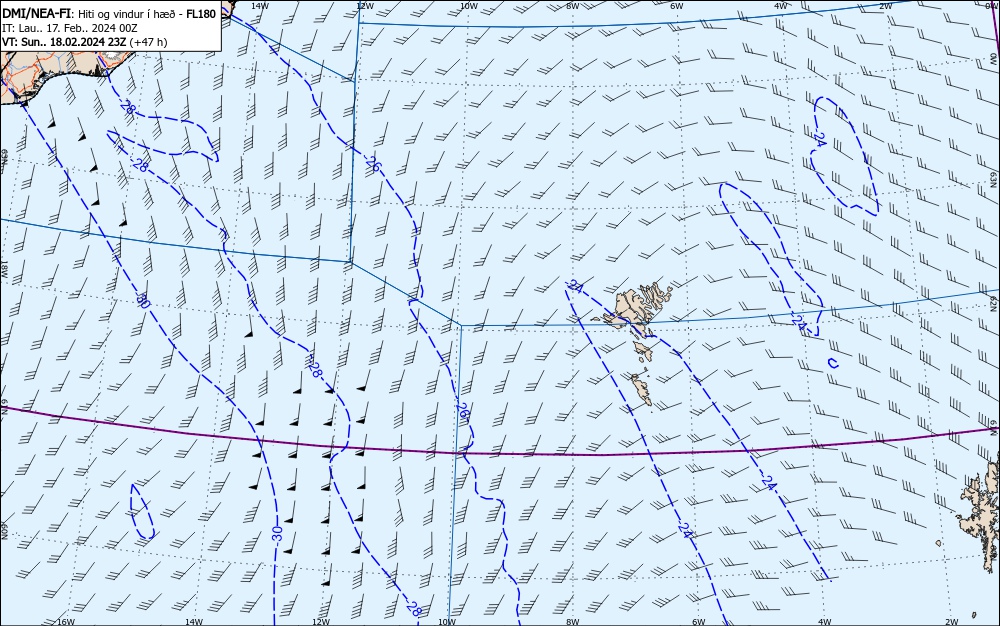This screenshot has height=626, width=1000.
Task: Click the '26' isotherm label just above the purple line
Action: [462, 412]
